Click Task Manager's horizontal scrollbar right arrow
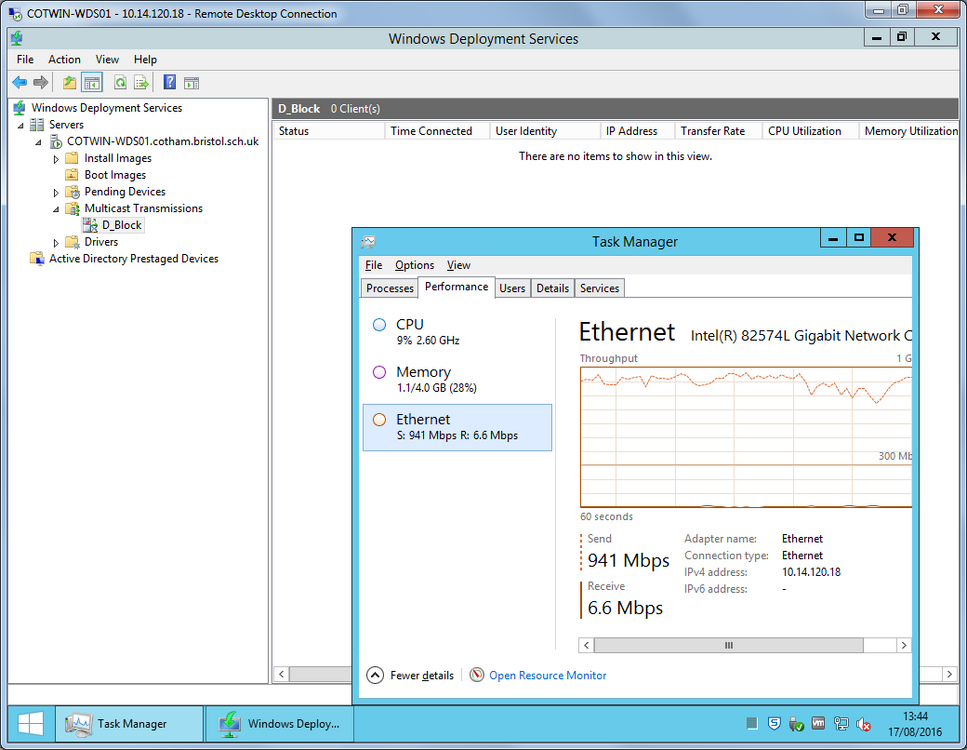The height and width of the screenshot is (750, 967). click(903, 645)
